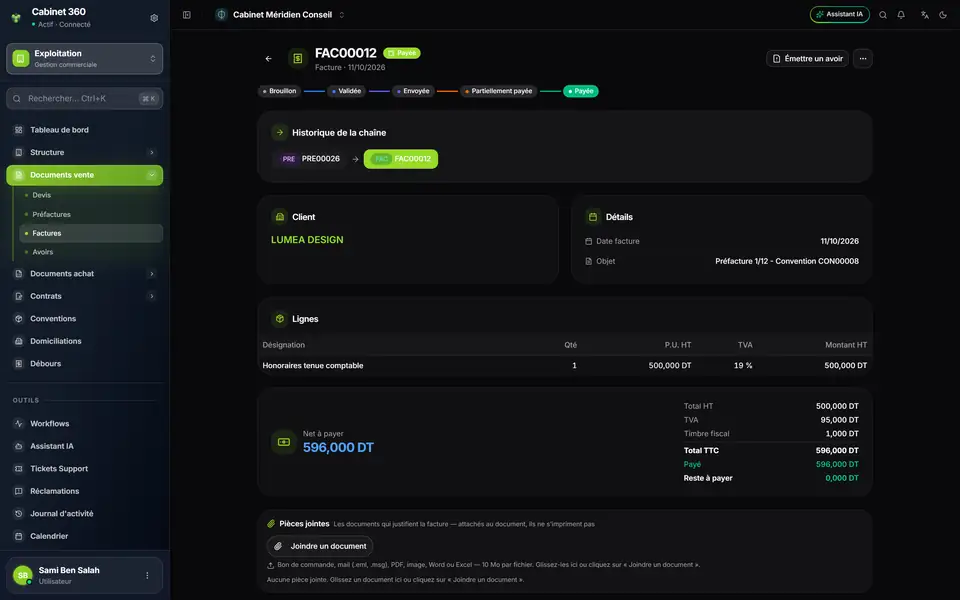This screenshot has width=960, height=600.
Task: Open Tickets Support
Action: point(84,469)
